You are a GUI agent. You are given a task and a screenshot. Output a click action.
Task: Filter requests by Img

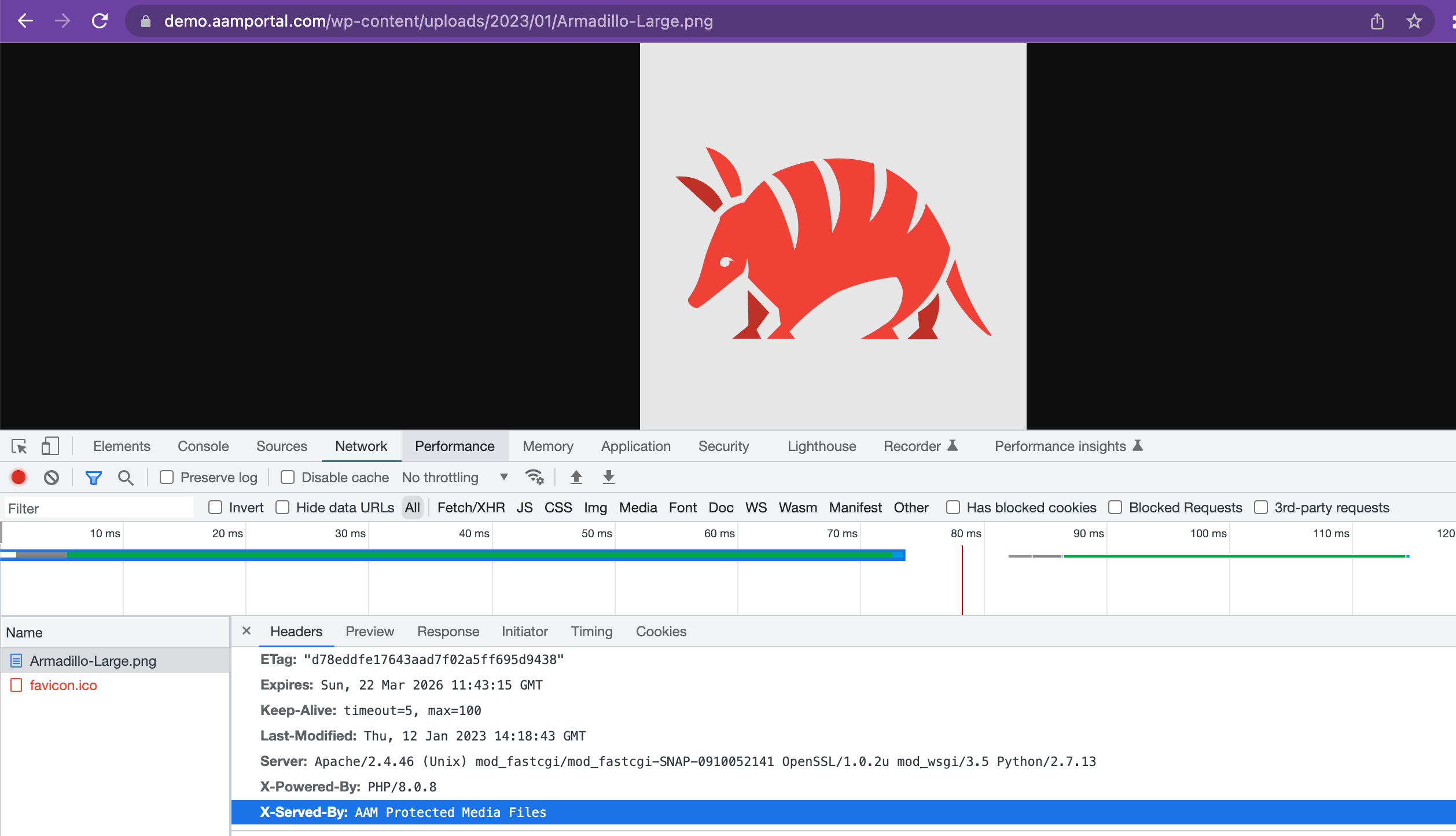(x=595, y=508)
